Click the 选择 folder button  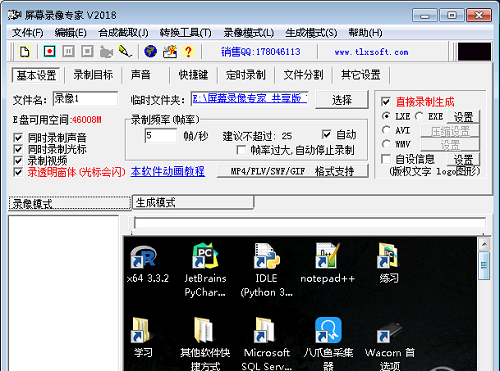[x=342, y=99]
